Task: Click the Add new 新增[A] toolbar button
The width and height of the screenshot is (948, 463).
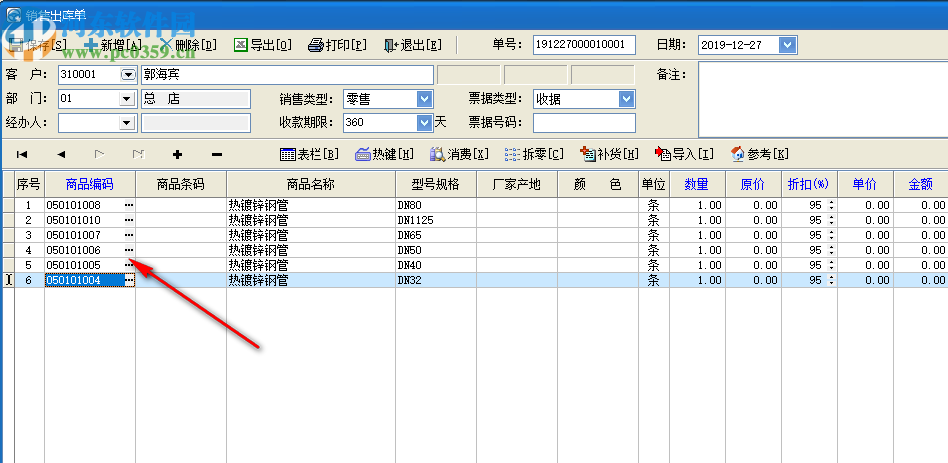Action: [114, 45]
